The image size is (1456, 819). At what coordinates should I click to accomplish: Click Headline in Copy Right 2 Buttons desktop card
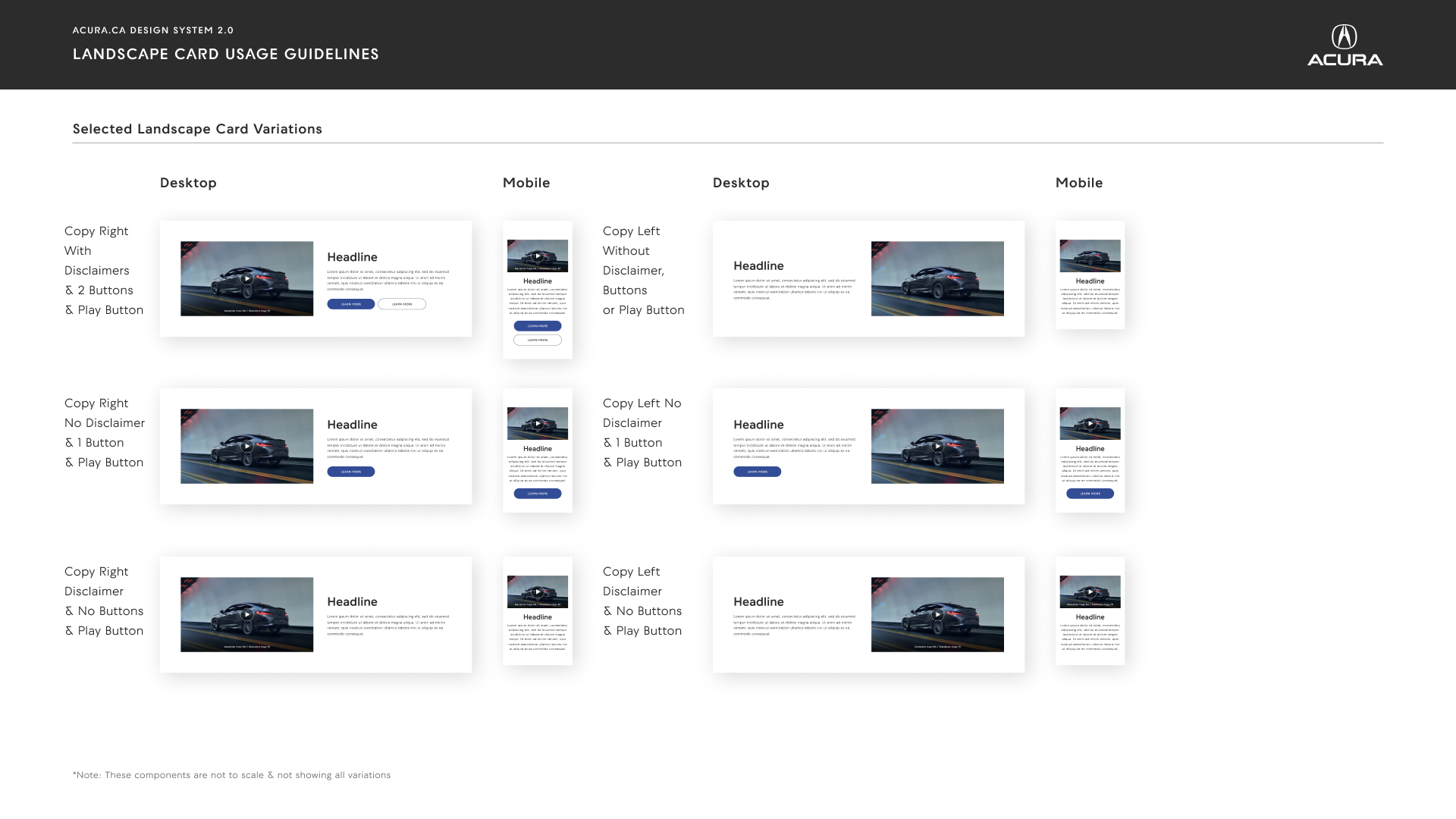352,257
